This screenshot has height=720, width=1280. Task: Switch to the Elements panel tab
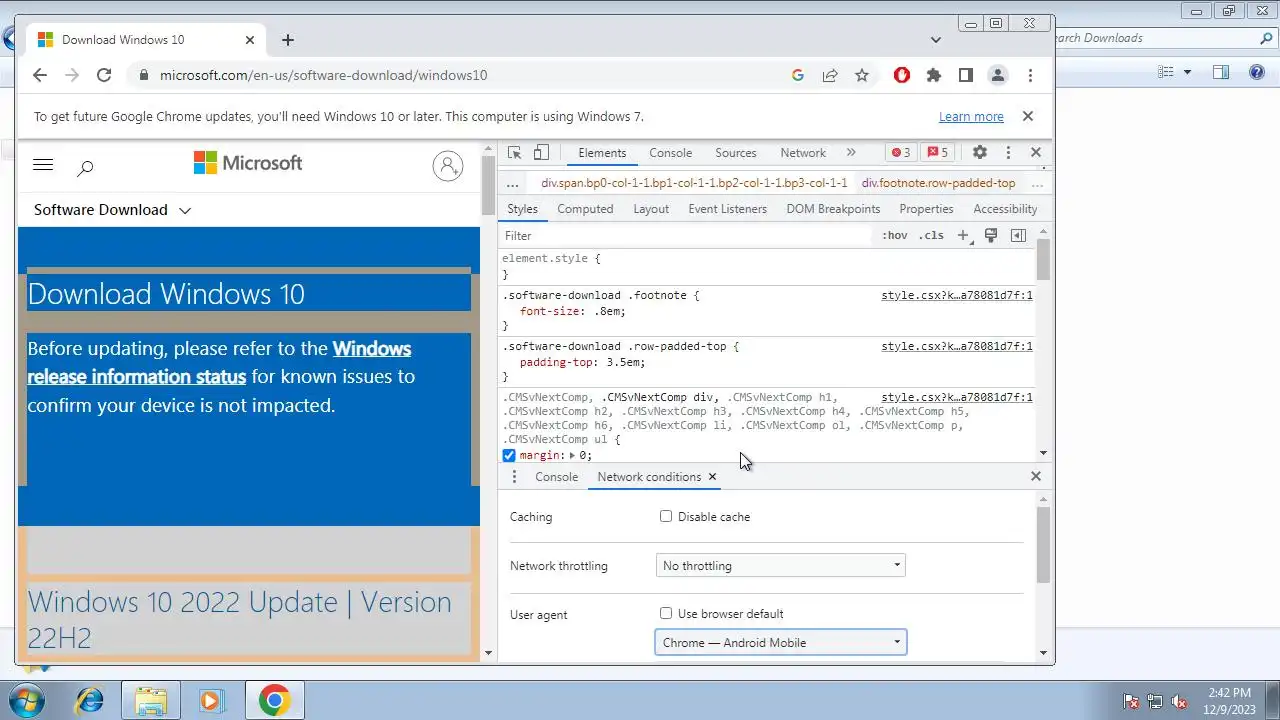pyautogui.click(x=602, y=153)
